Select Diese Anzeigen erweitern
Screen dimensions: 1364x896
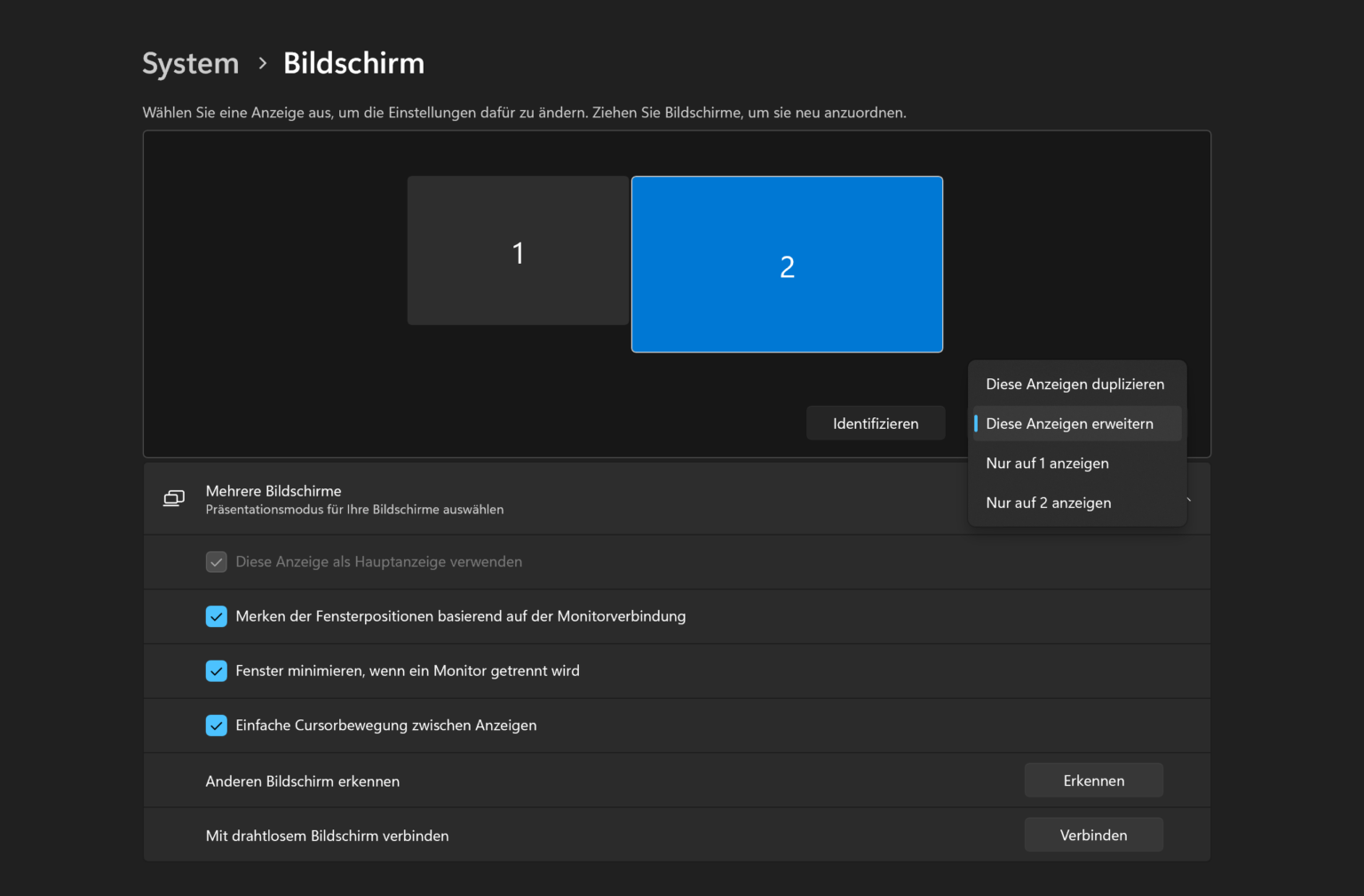click(1070, 424)
